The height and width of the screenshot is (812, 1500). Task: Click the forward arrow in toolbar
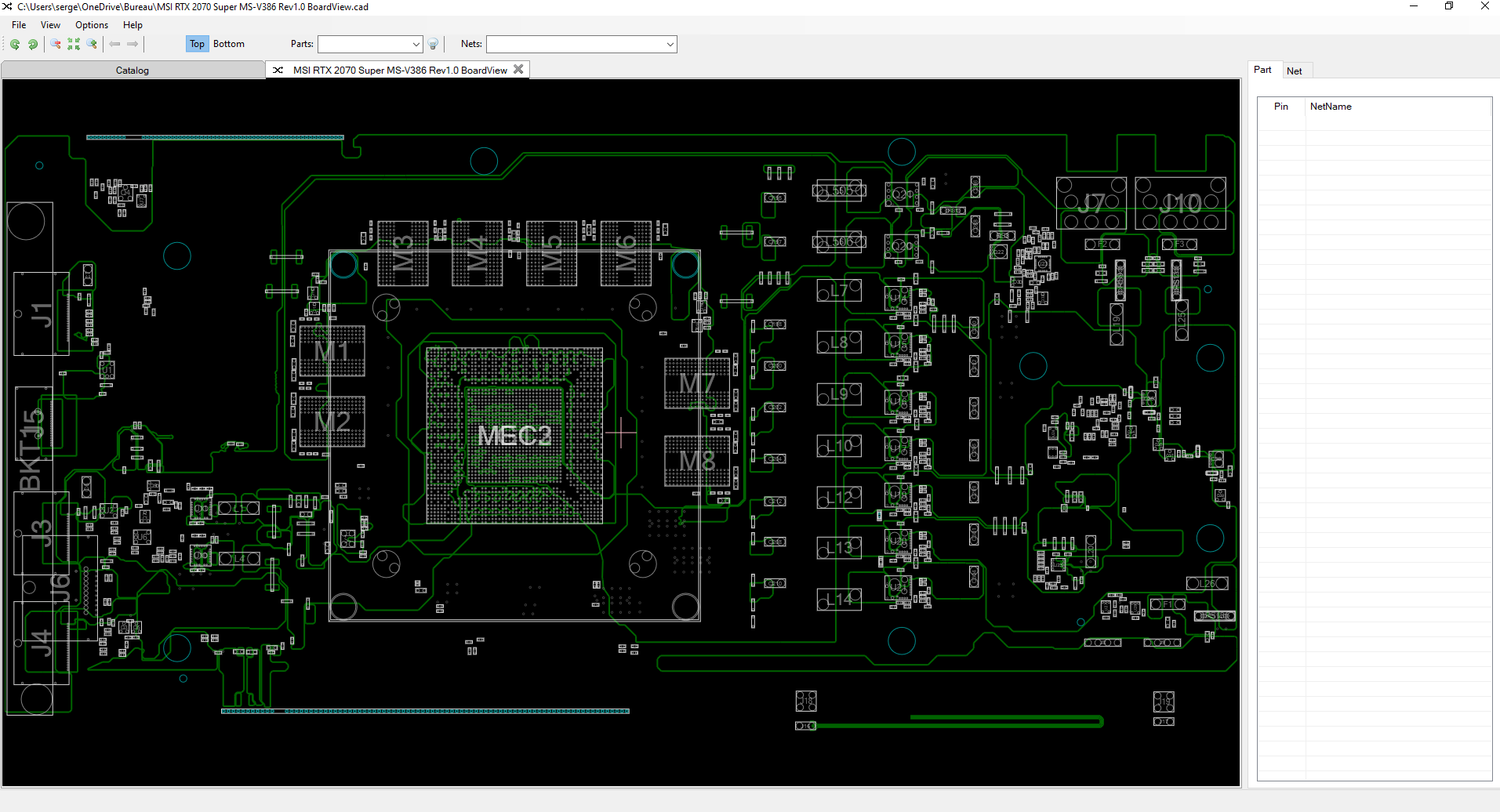click(133, 45)
